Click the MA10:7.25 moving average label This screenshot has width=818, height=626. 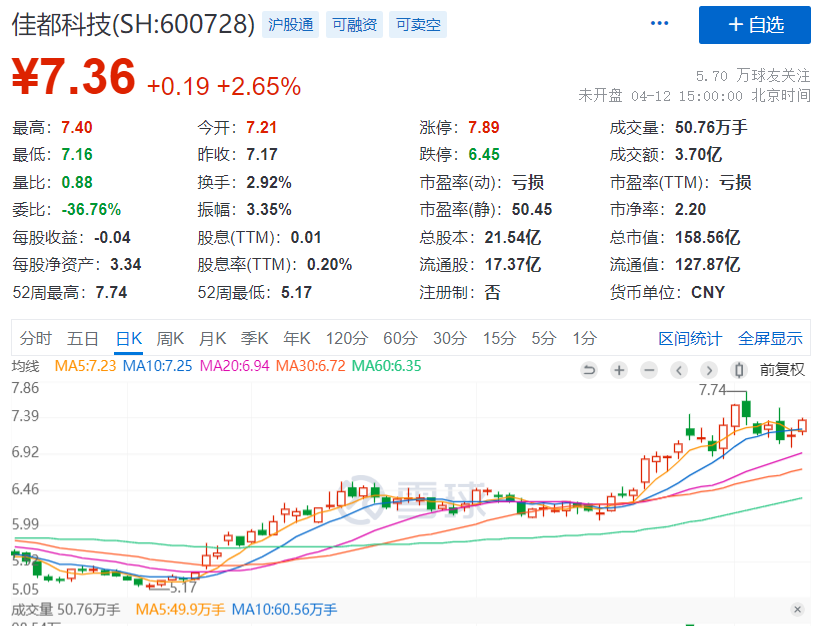click(158, 366)
